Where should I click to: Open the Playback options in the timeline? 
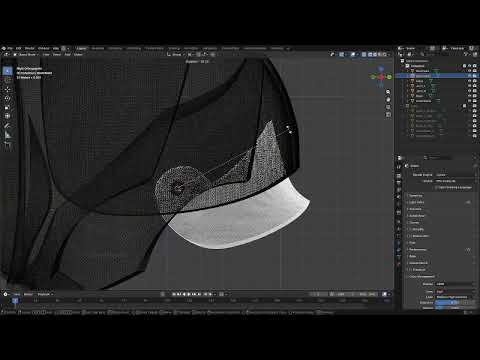point(45,294)
